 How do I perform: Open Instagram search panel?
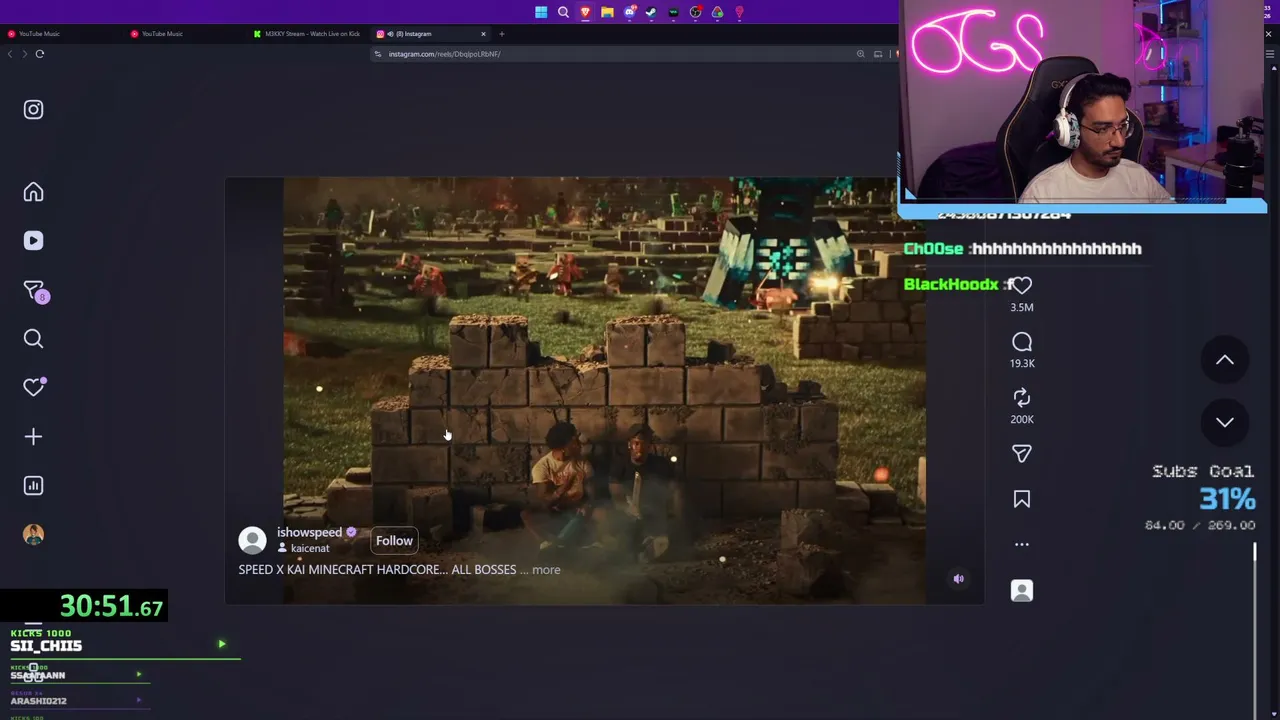[33, 339]
